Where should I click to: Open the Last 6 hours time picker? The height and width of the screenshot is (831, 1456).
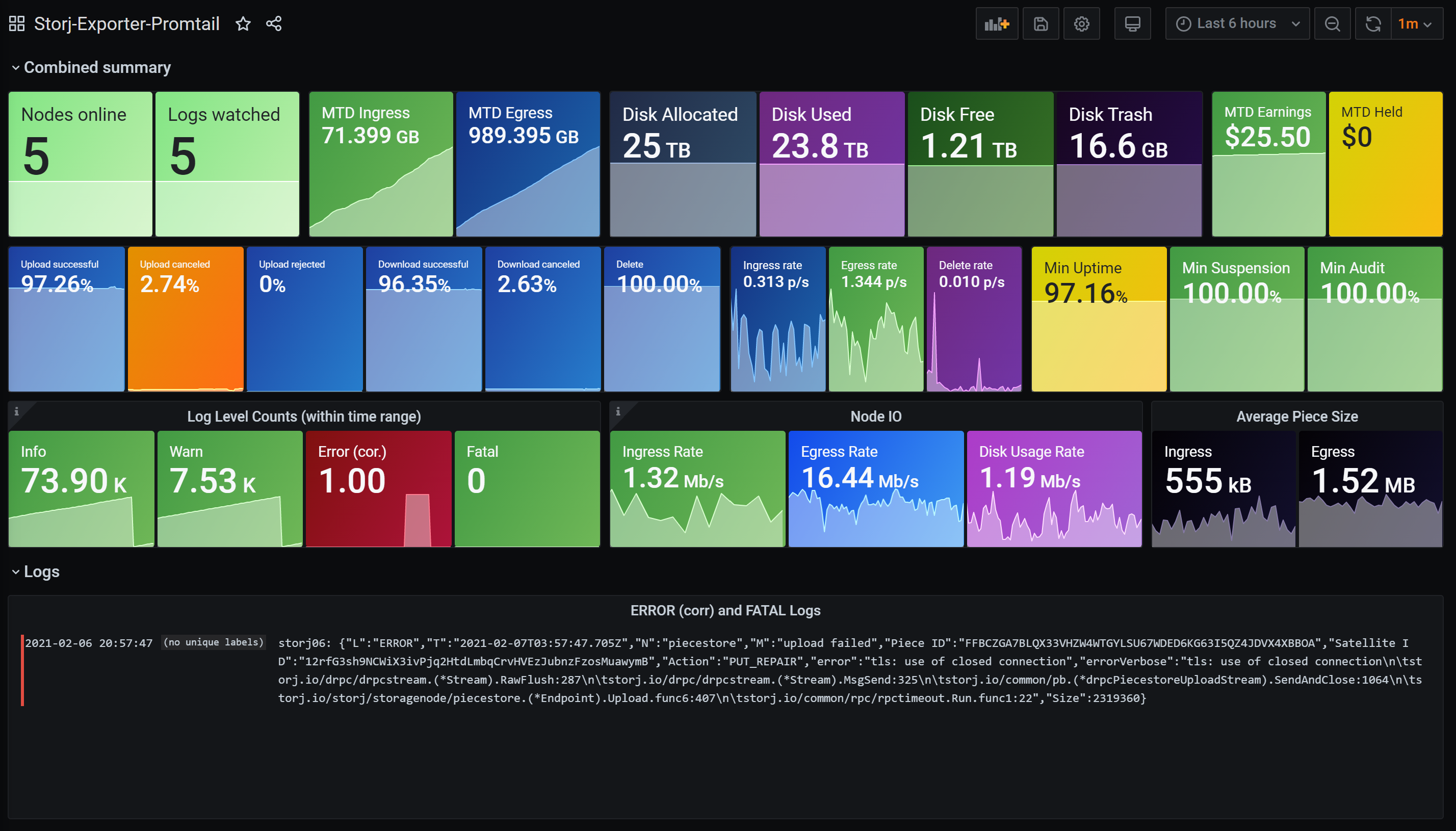coord(1237,23)
